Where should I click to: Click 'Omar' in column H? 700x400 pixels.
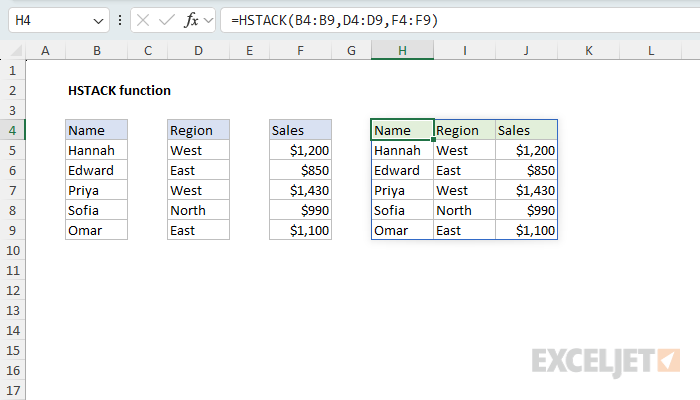tap(402, 230)
